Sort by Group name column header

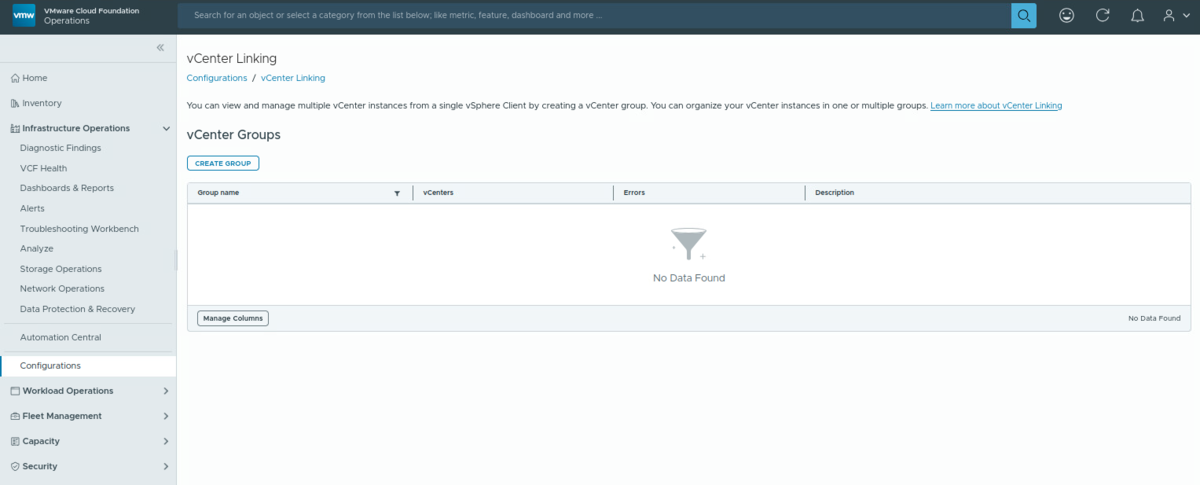[218, 193]
